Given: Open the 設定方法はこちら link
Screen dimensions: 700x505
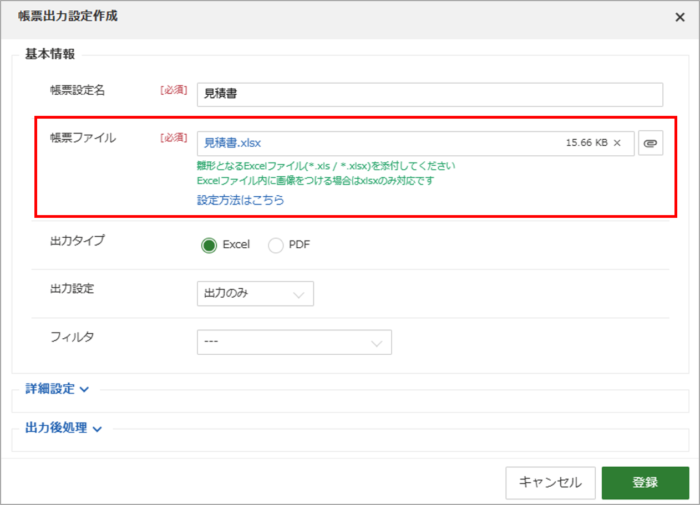Looking at the screenshot, I should [x=241, y=200].
